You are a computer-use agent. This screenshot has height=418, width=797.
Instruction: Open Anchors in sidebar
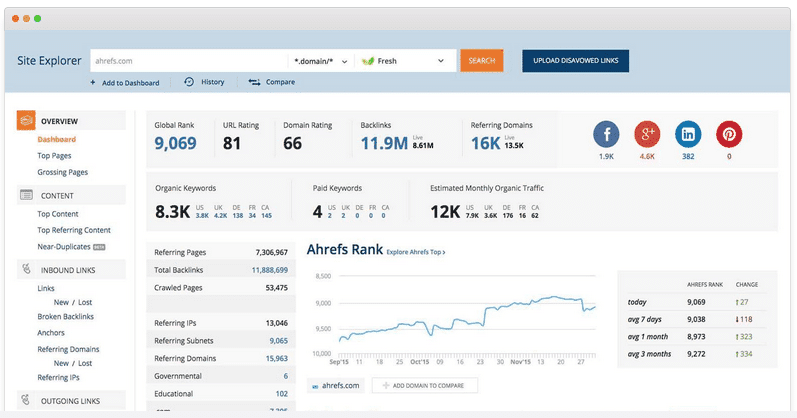click(x=51, y=333)
